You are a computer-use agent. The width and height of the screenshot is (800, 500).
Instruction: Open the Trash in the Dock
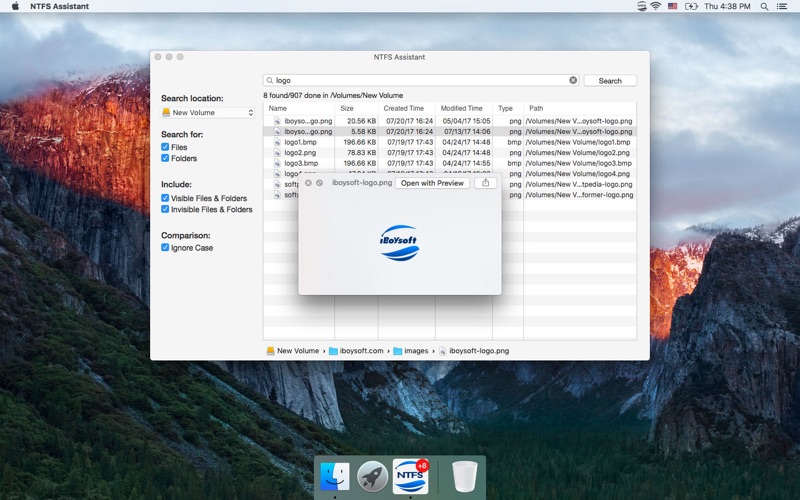point(464,477)
